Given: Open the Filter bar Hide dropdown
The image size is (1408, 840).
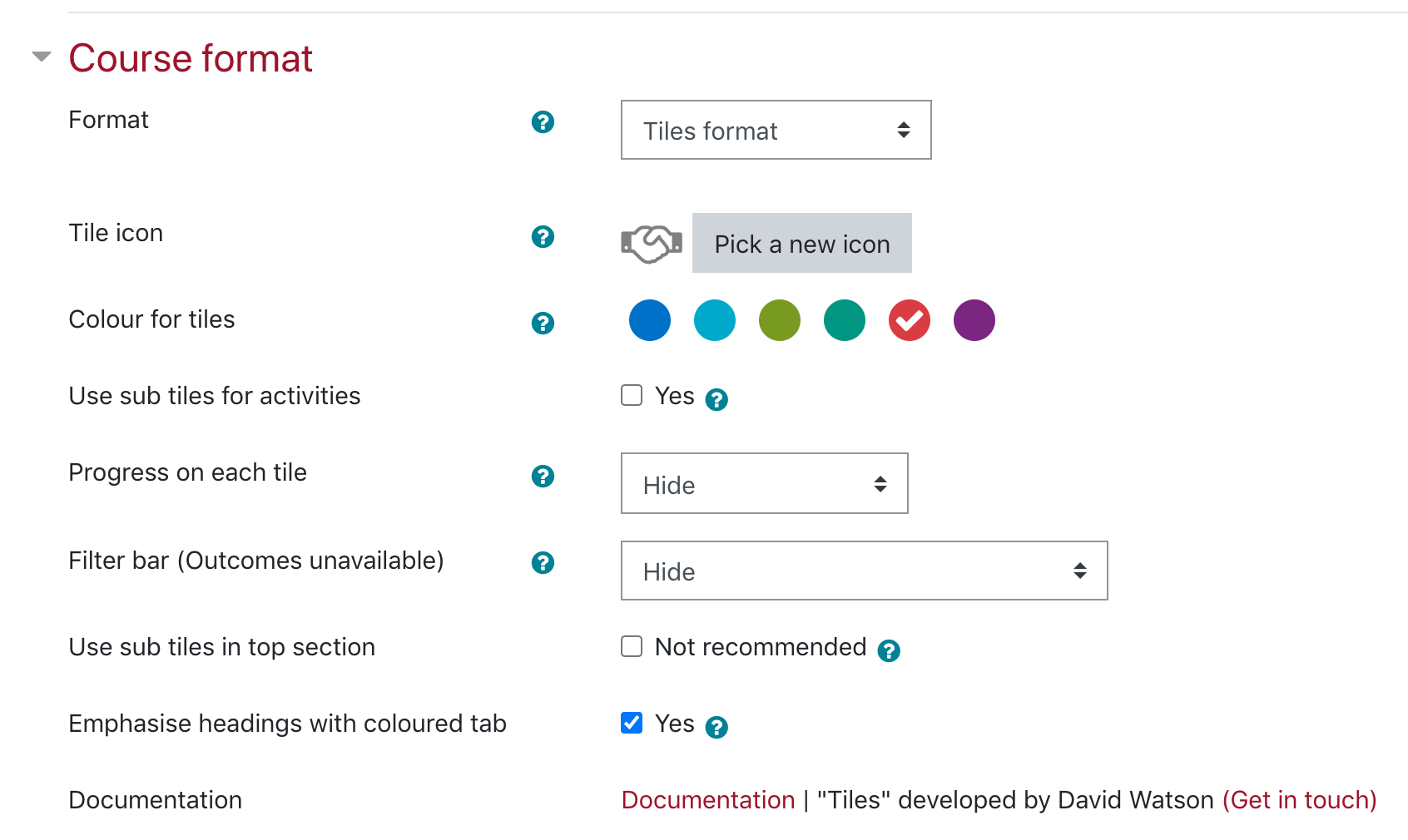Looking at the screenshot, I should point(864,571).
